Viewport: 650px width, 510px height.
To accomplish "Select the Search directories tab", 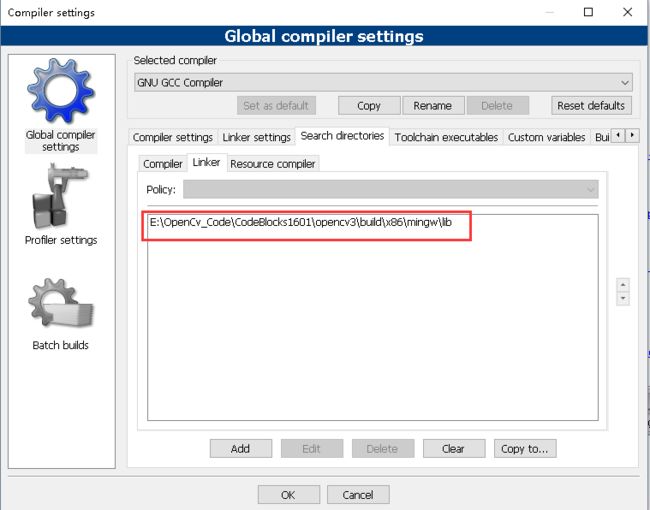I will click(x=342, y=136).
